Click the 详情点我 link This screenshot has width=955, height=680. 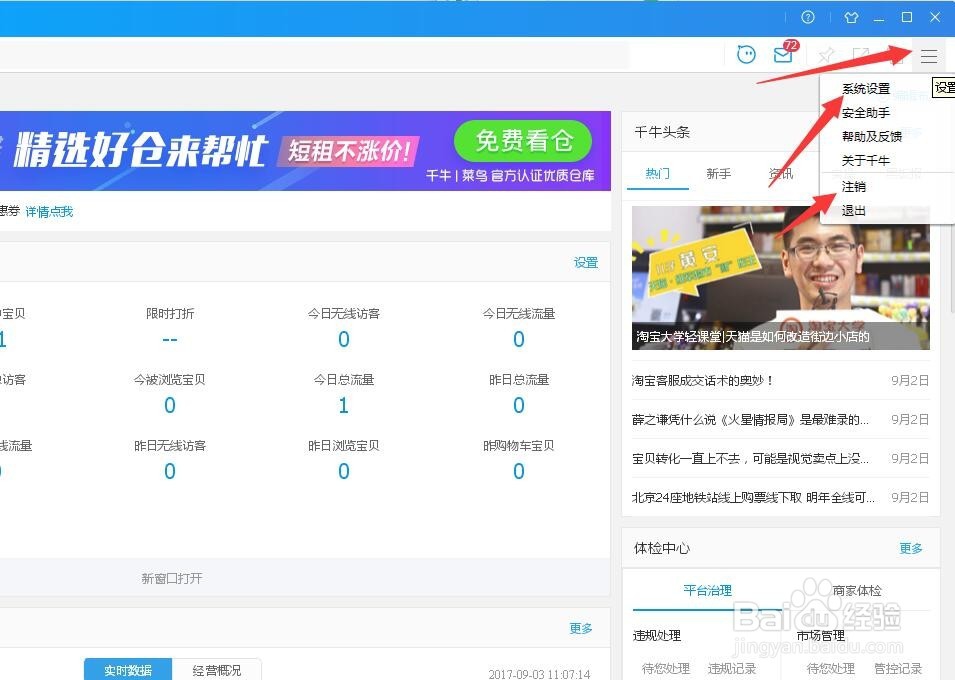tap(49, 212)
